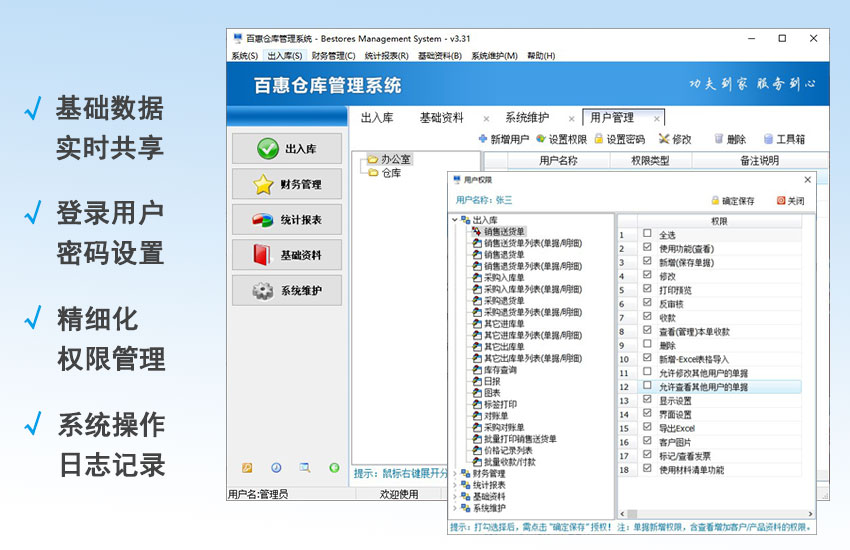850x550 pixels.
Task: Close the 用户管理 tab
Action: [x=656, y=119]
